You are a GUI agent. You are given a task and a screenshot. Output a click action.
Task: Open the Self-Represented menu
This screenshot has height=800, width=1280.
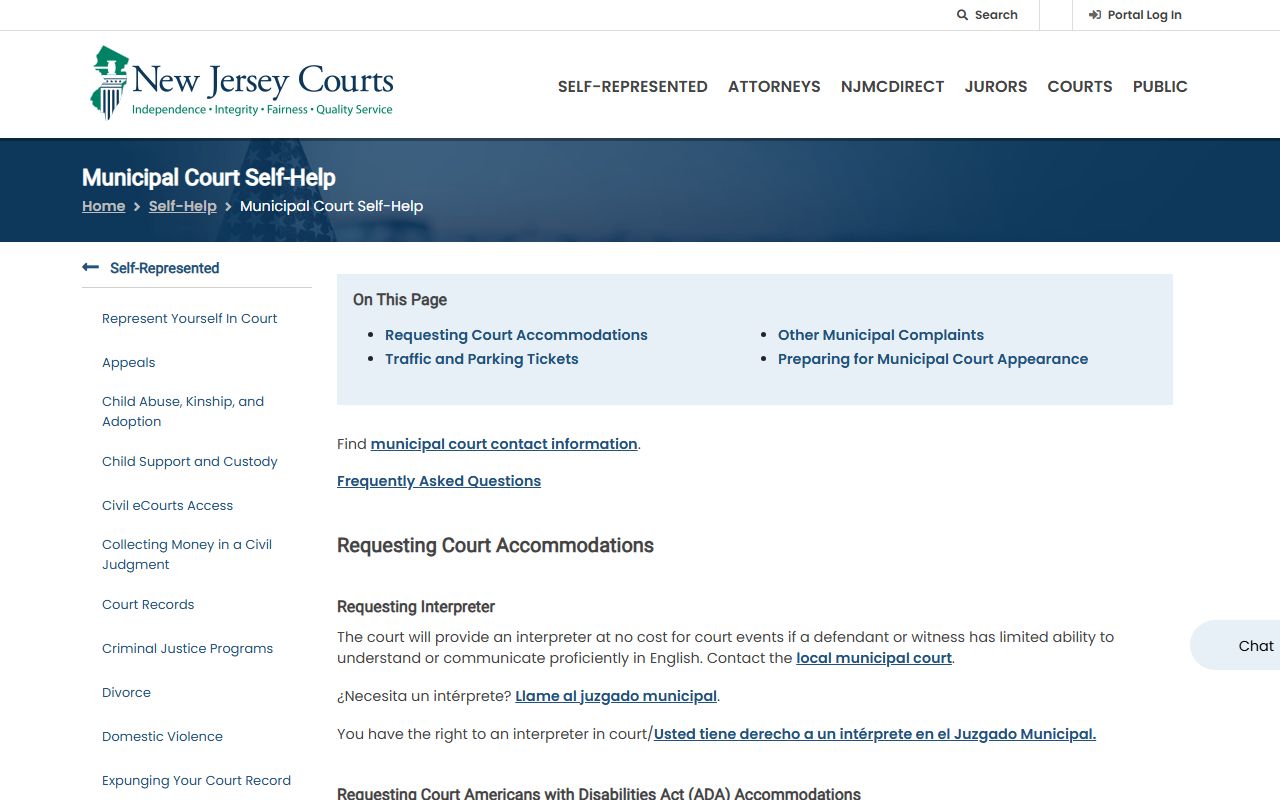tap(633, 87)
